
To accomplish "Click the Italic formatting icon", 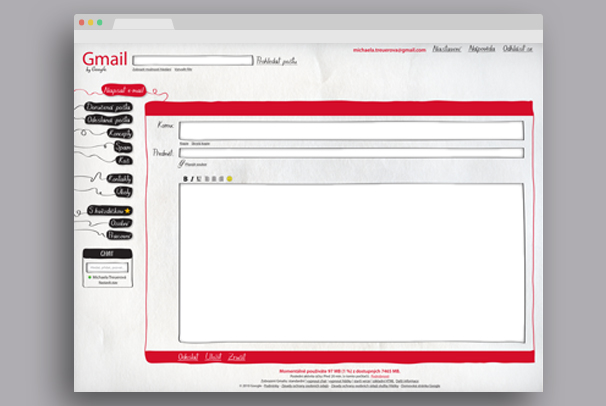I will 192,179.
